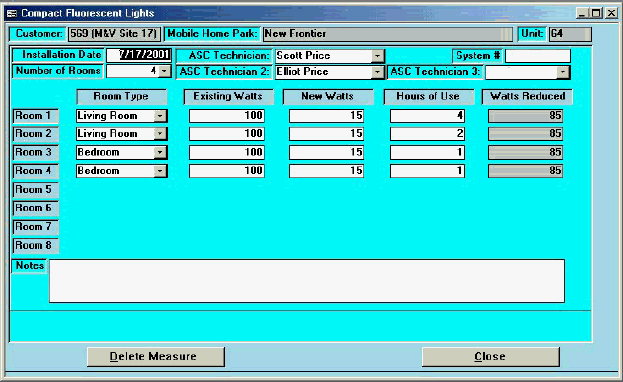Select Room 4 Hours of Use field
This screenshot has width=623, height=382.
click(x=427, y=171)
